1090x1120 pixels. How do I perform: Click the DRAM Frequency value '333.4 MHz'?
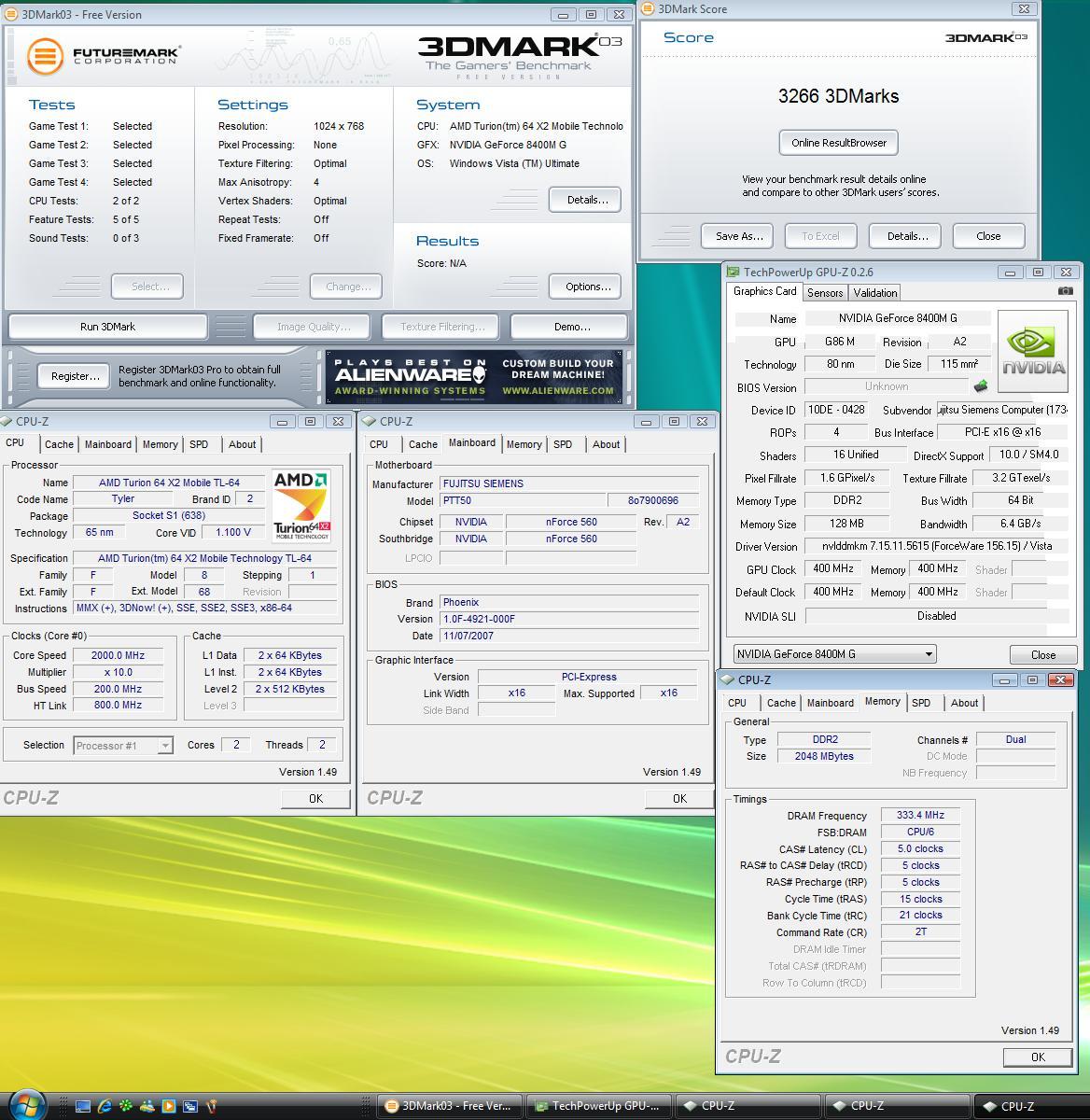click(920, 815)
